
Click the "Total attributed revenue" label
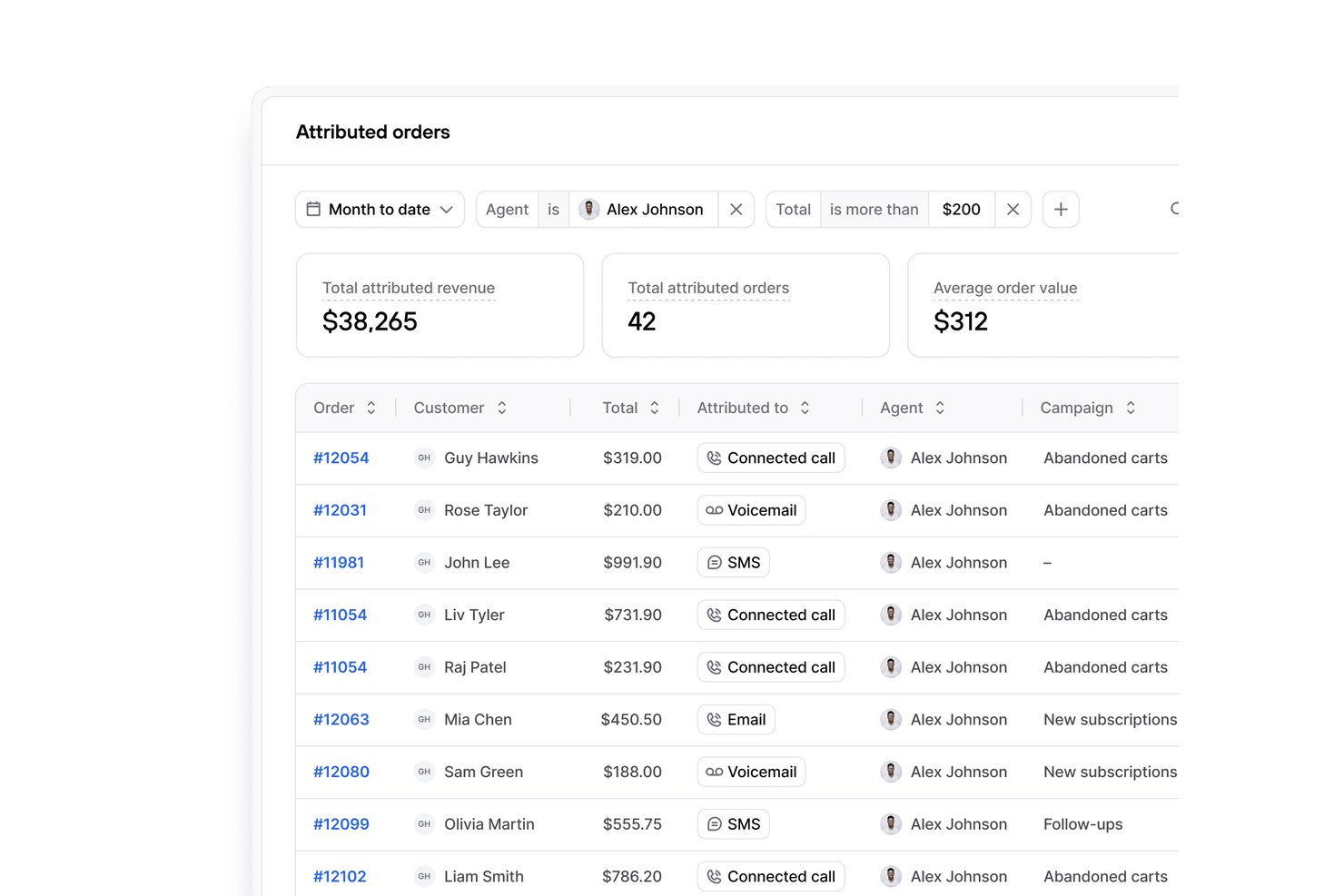[409, 289]
